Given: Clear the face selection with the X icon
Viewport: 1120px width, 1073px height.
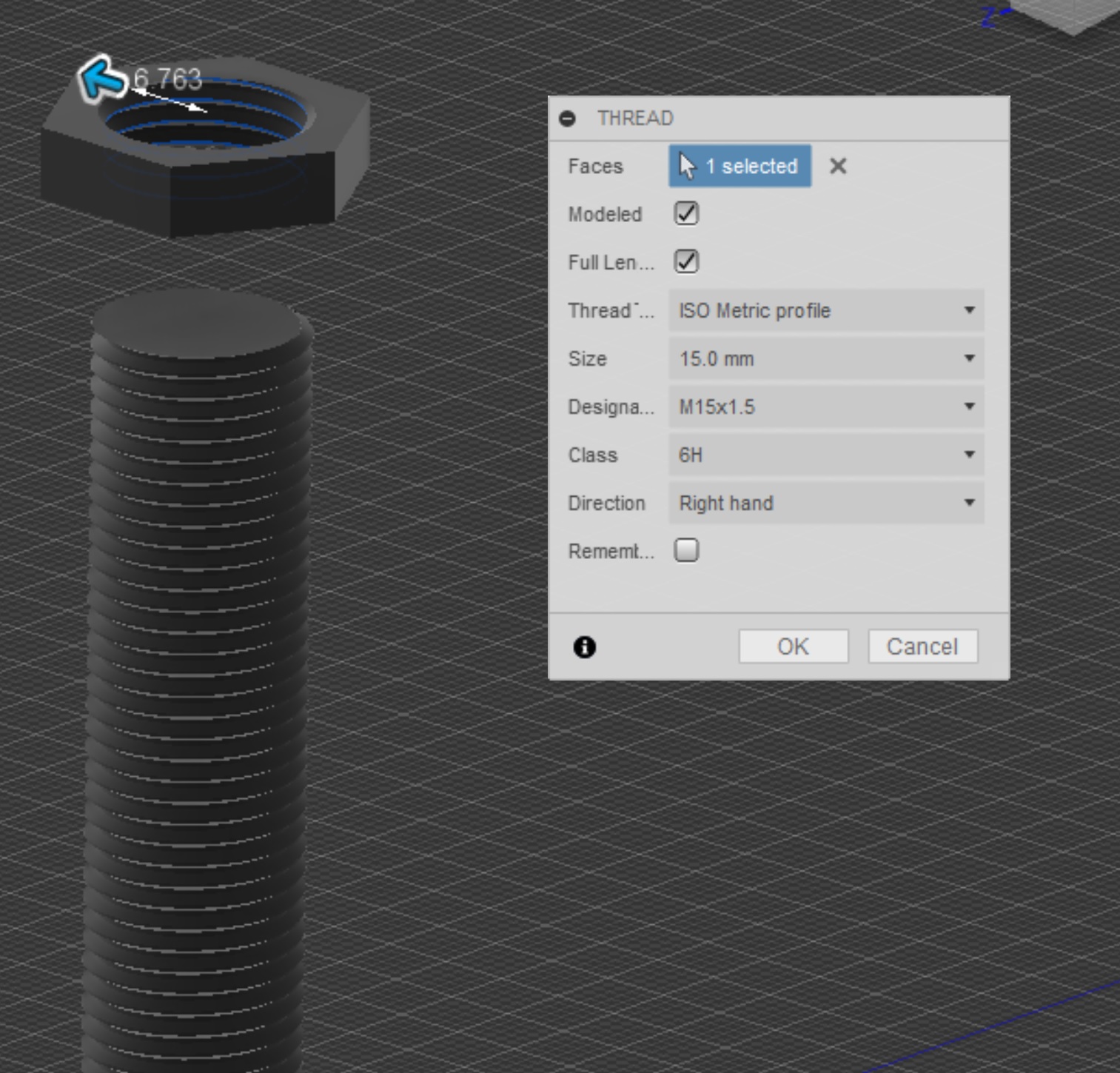Looking at the screenshot, I should click(837, 166).
